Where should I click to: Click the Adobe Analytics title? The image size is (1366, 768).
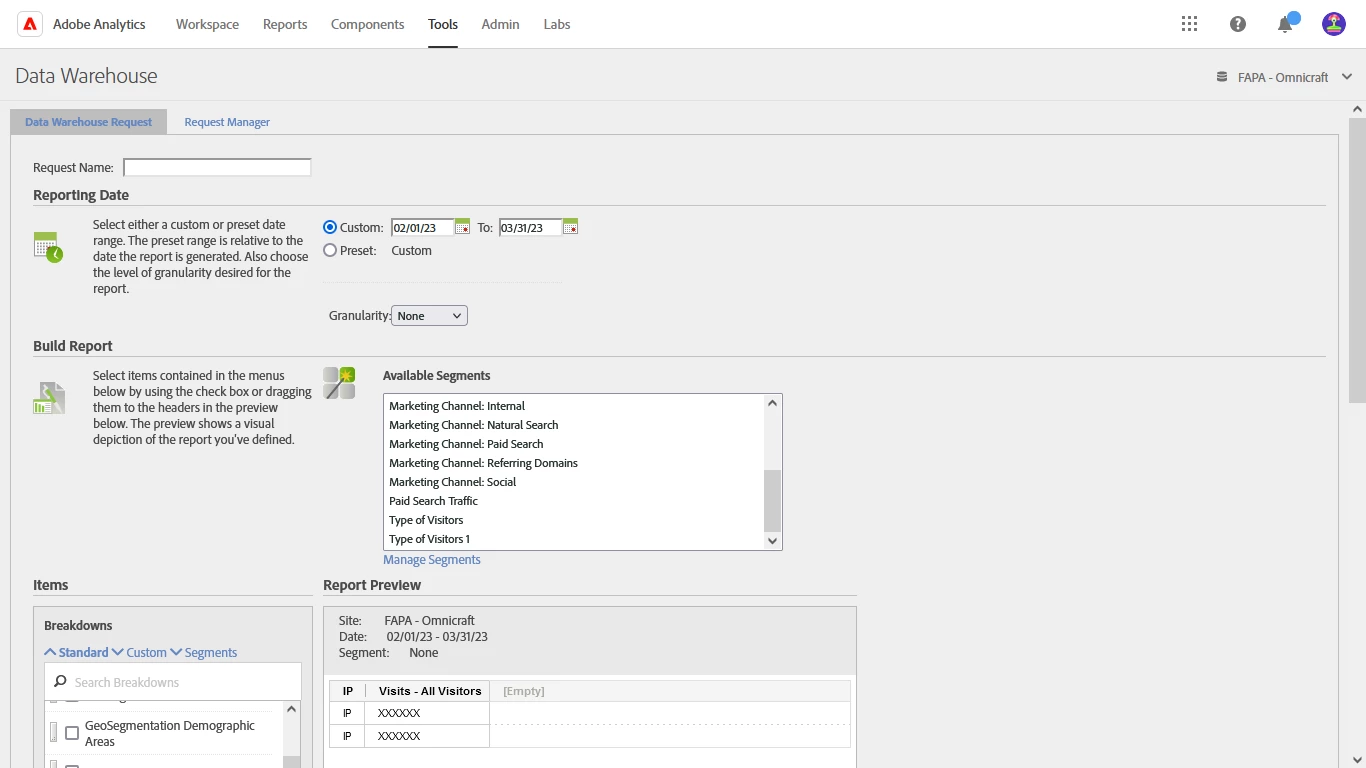pos(99,24)
